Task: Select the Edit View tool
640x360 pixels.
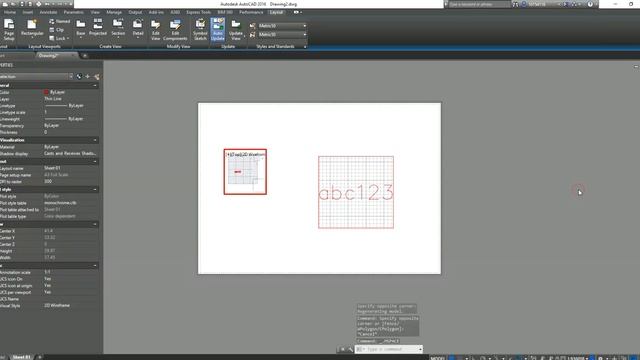Action: coord(156,30)
